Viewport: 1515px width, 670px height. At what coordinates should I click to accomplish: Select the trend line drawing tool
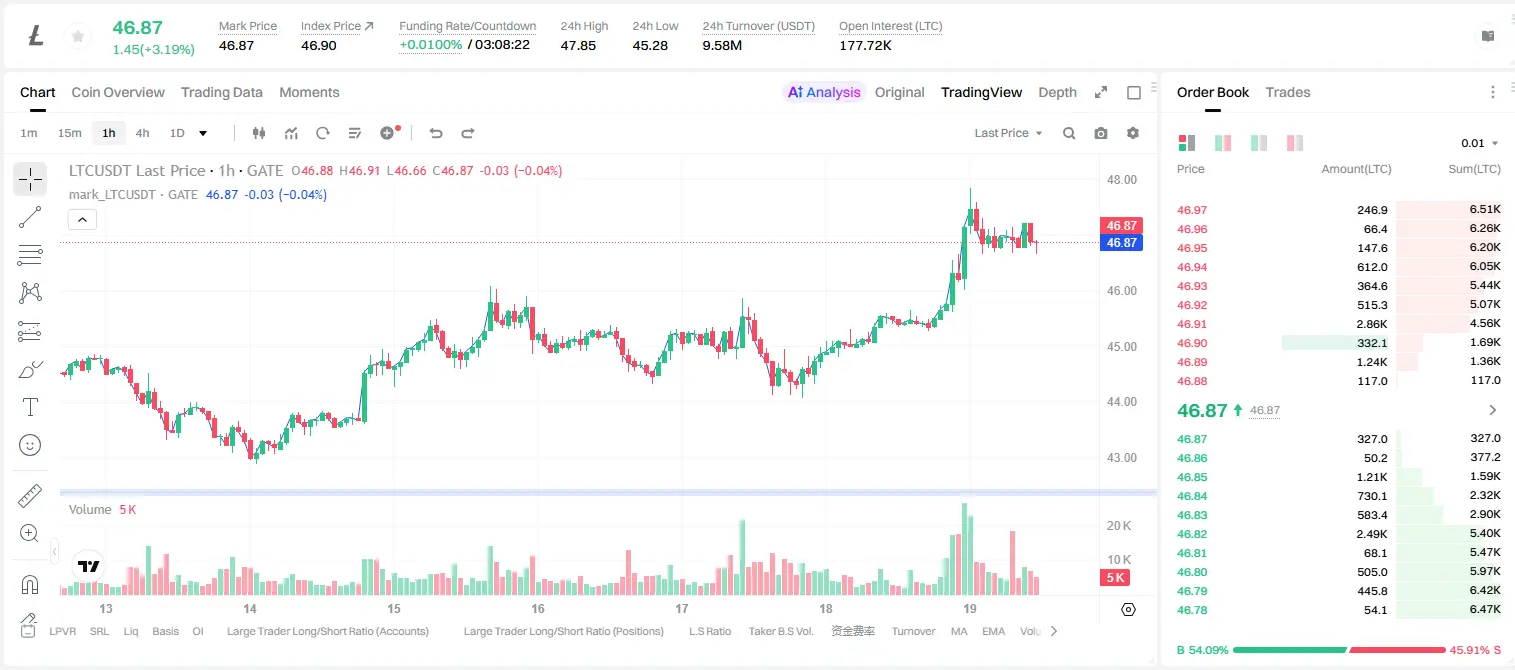coord(30,217)
